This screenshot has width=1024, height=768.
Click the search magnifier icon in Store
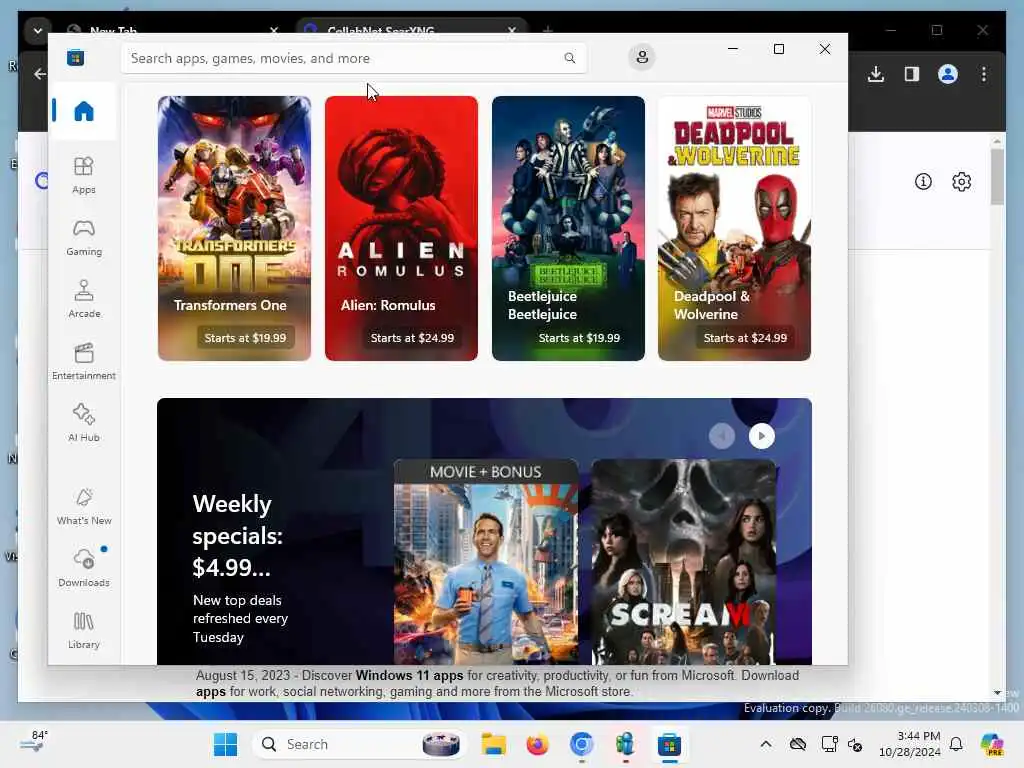click(569, 58)
